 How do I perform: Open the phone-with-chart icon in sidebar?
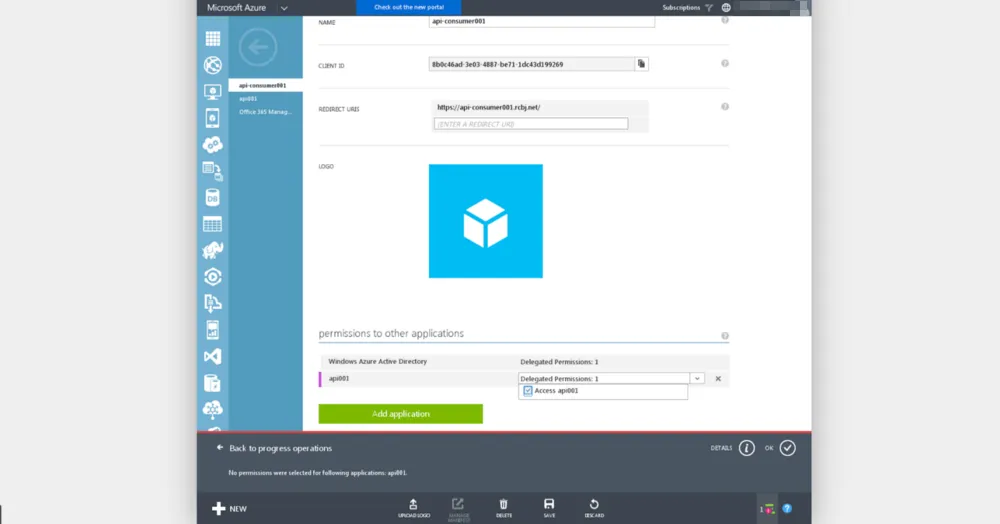(x=212, y=330)
